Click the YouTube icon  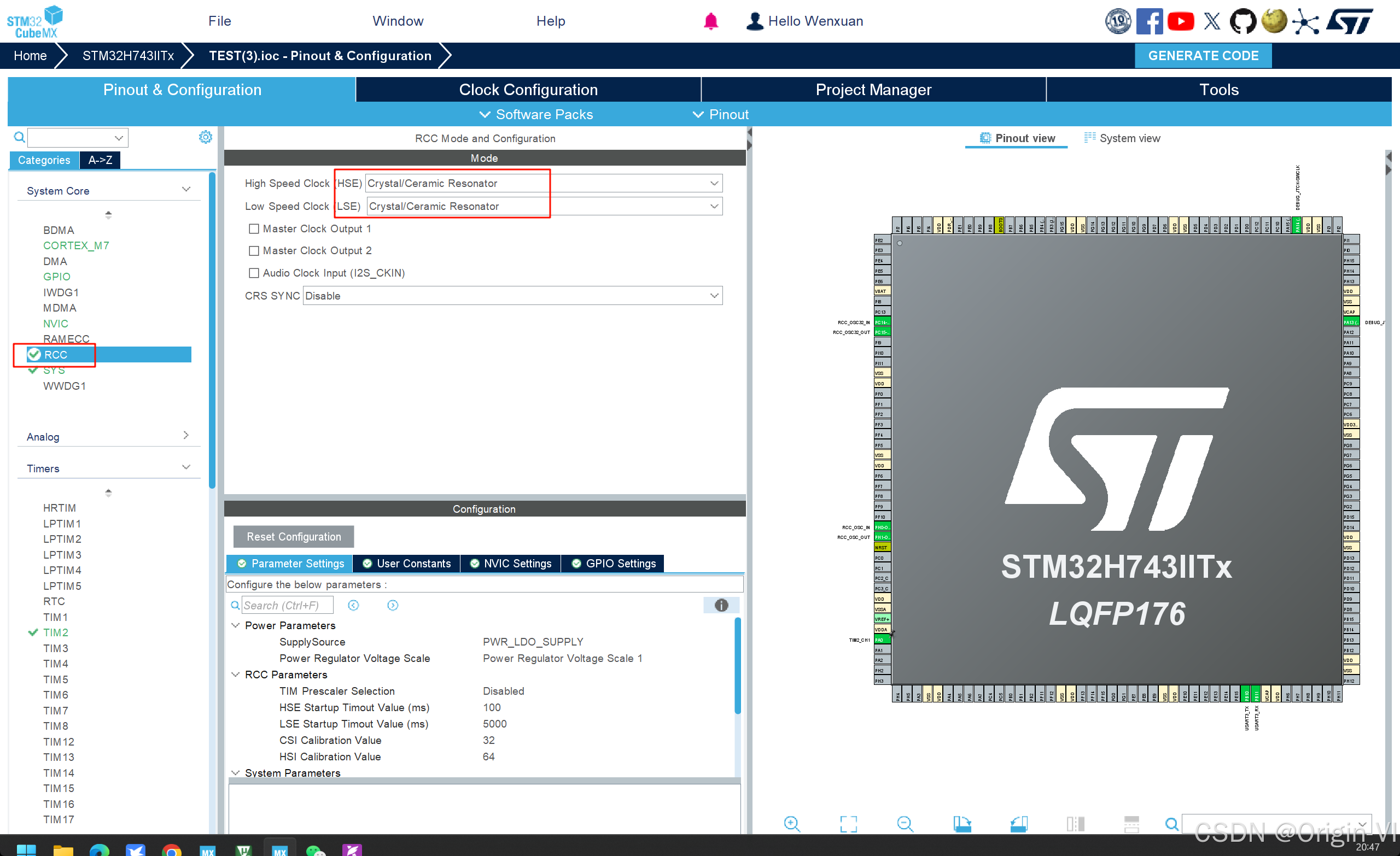1180,21
